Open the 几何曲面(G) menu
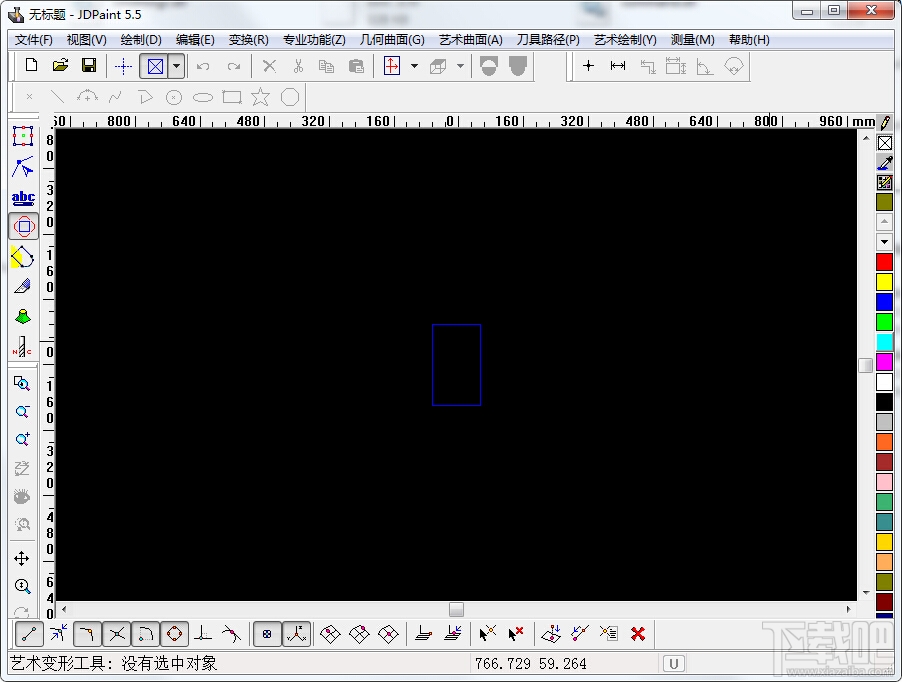This screenshot has width=902, height=682. point(392,40)
